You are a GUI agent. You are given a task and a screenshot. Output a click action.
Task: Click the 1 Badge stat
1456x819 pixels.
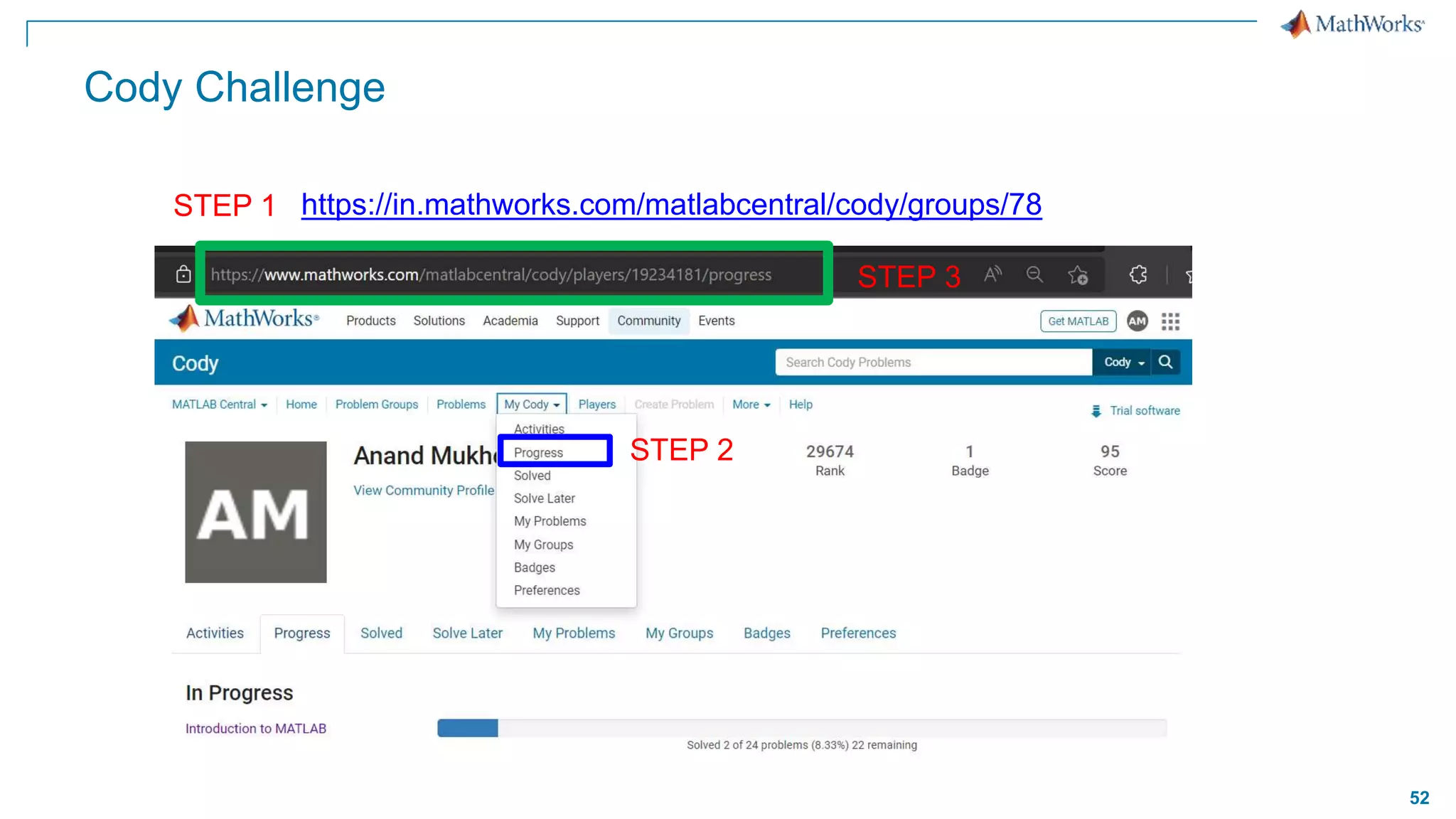click(970, 460)
